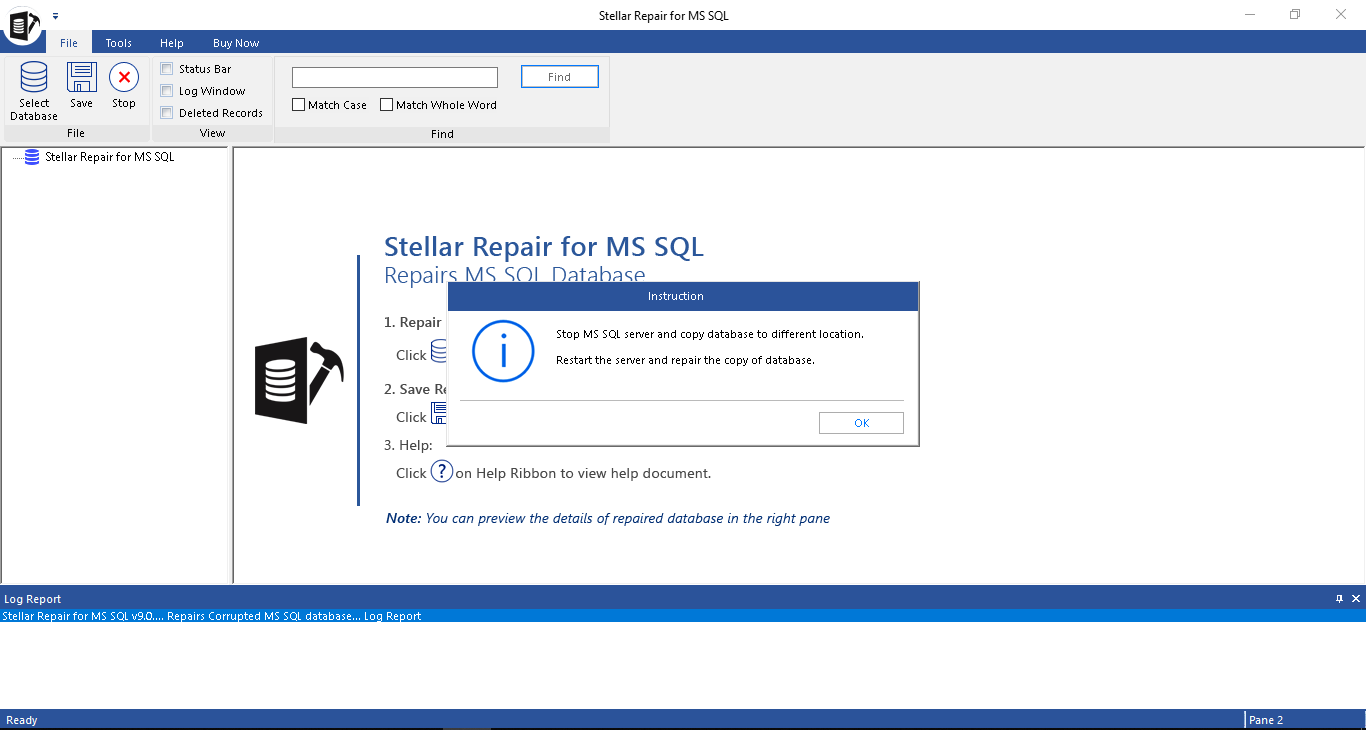
Task: Open the File ribbon tab
Action: coord(69,43)
